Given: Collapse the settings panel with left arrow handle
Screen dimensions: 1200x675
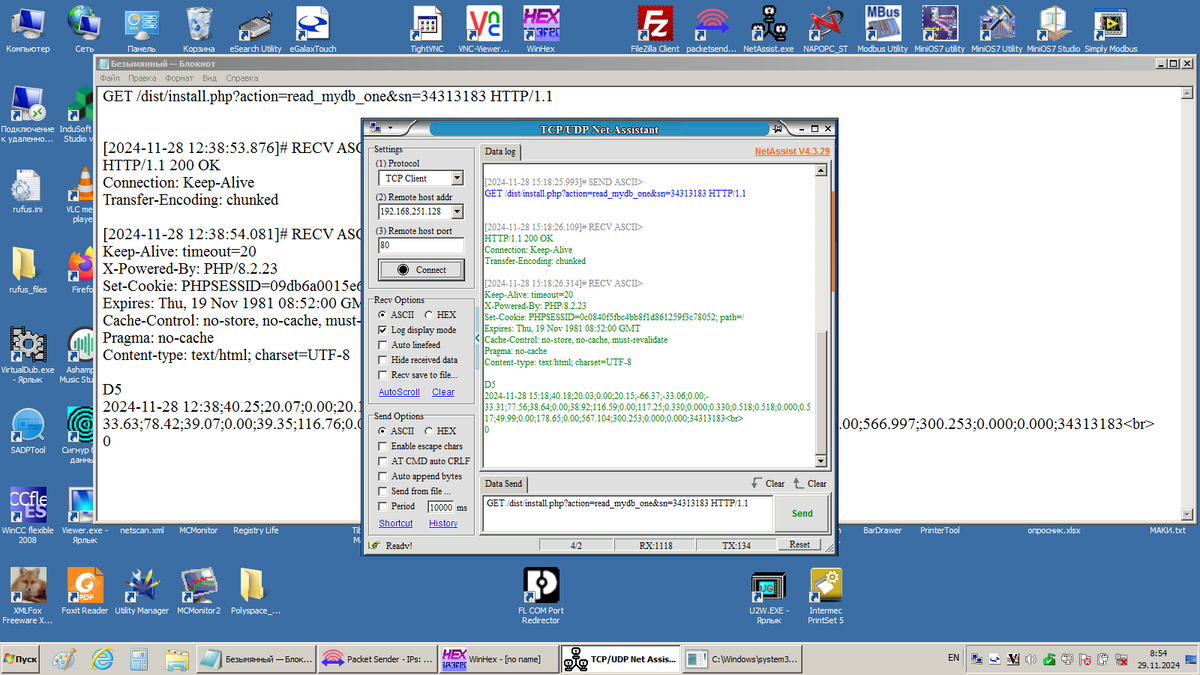Looking at the screenshot, I should coord(475,338).
